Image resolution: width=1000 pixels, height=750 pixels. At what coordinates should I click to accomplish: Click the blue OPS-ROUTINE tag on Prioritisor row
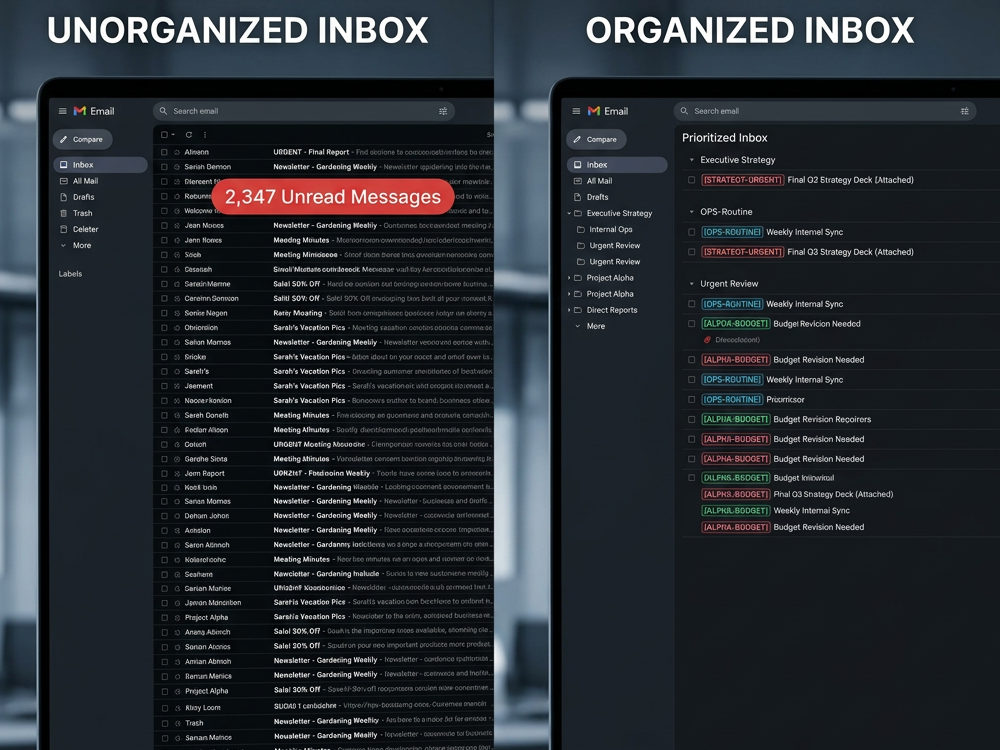[x=732, y=399]
